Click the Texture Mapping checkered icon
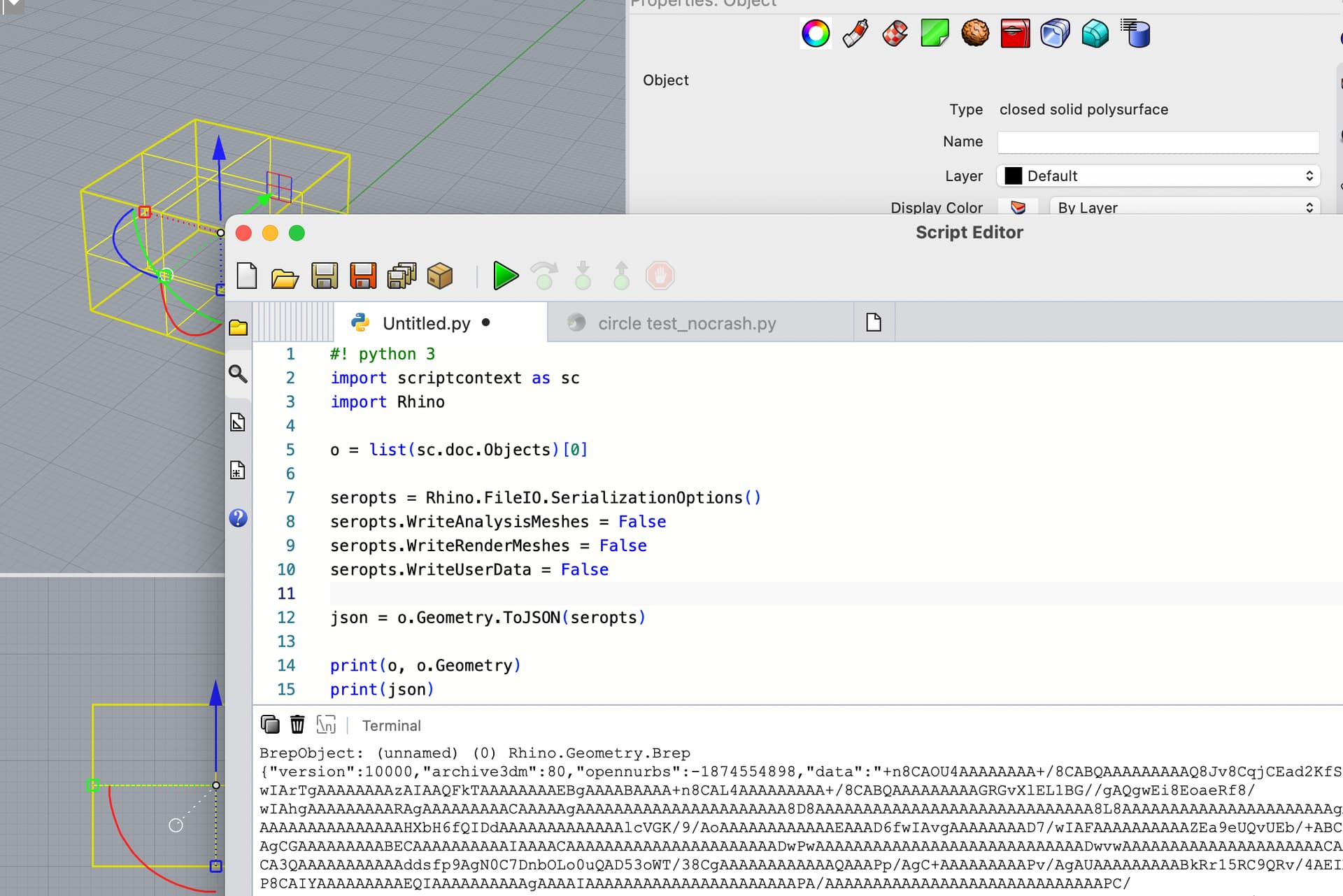Image resolution: width=1343 pixels, height=896 pixels. 895,33
